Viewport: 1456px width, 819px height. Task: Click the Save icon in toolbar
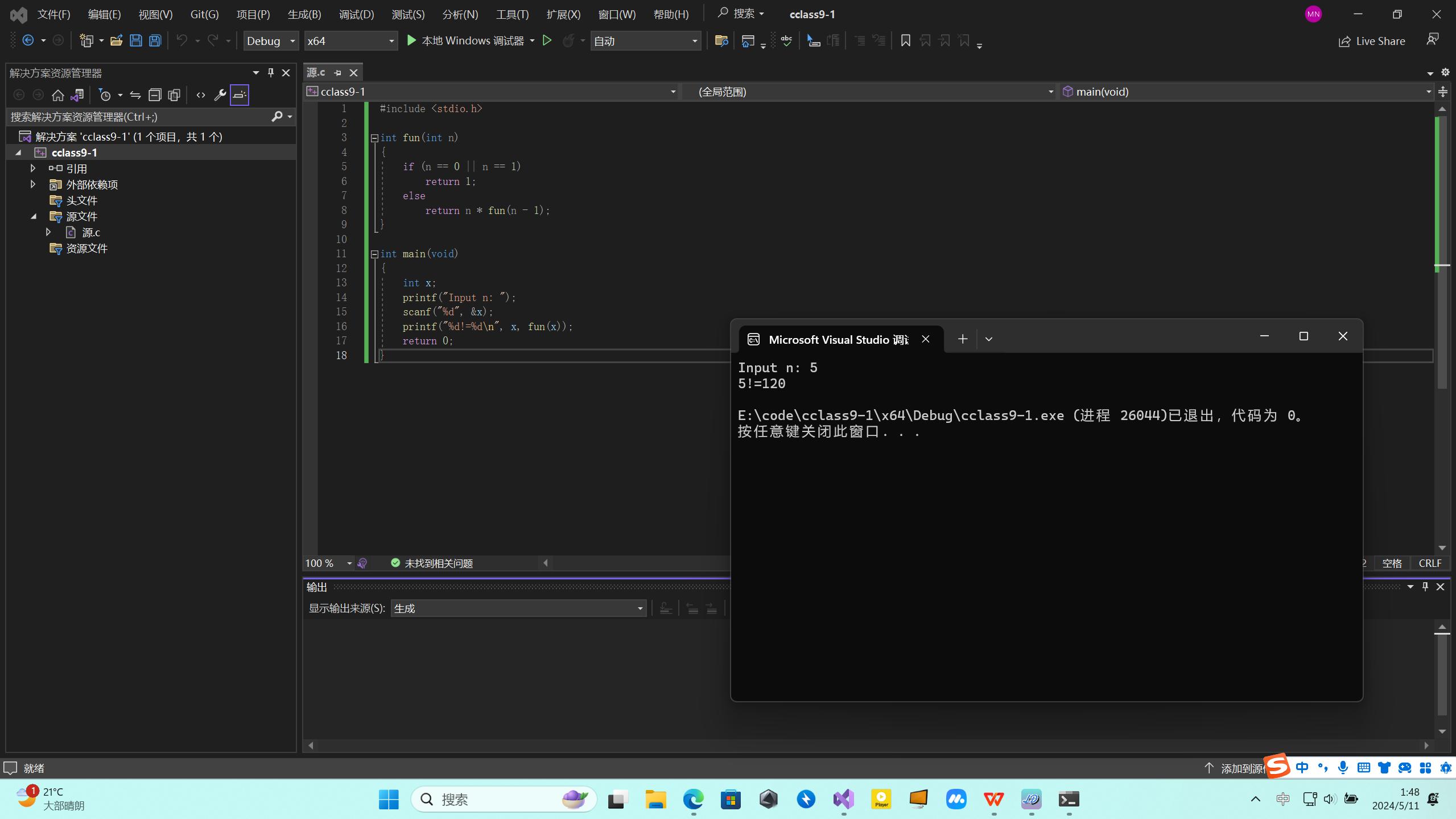click(136, 40)
